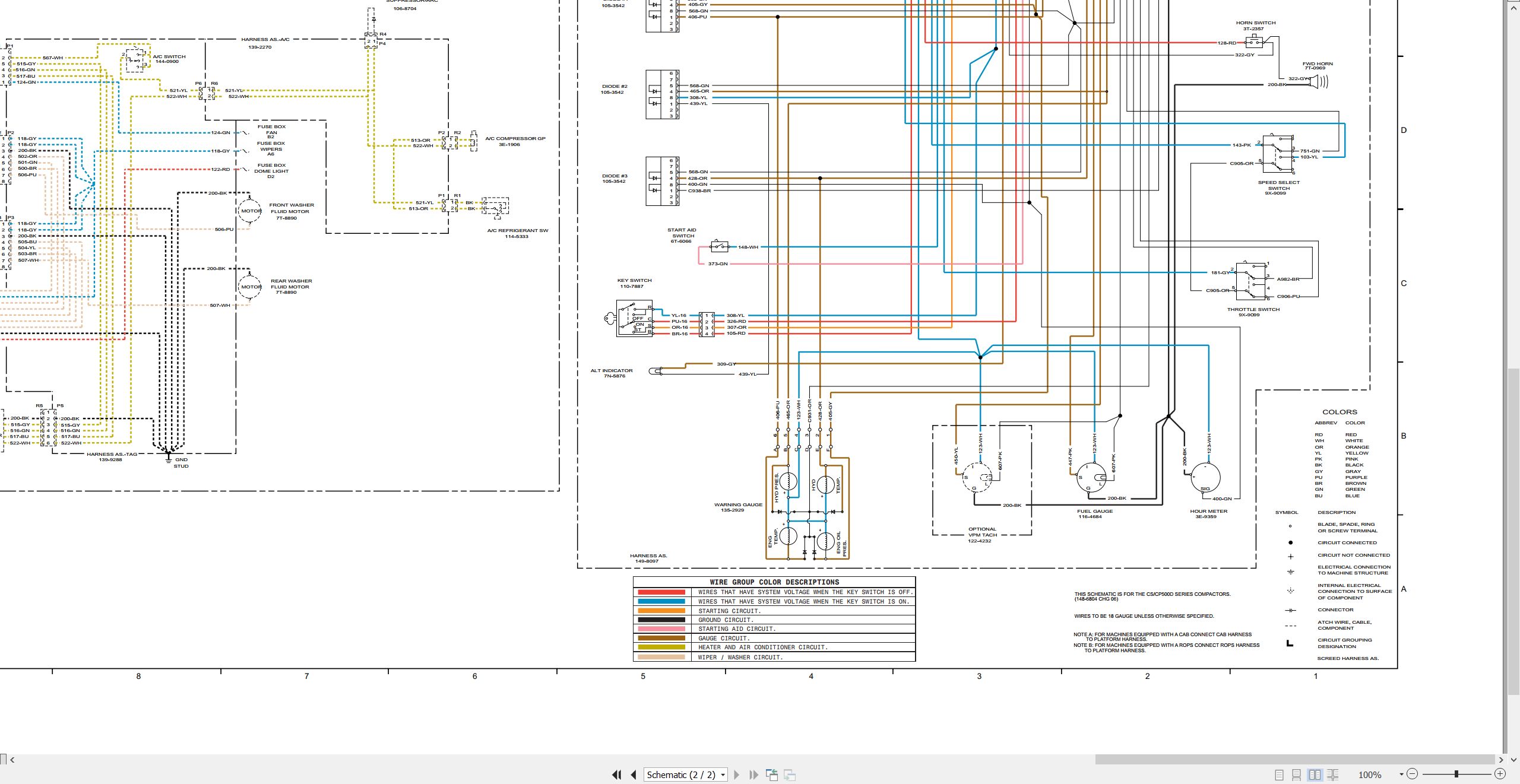Click the SCREED HARNESS AS. text

tap(1348, 658)
